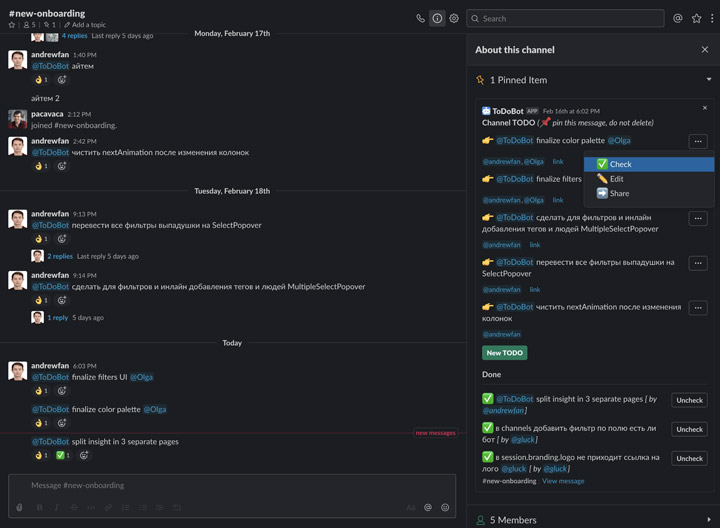Open more options vertical dots in header

coord(712,18)
